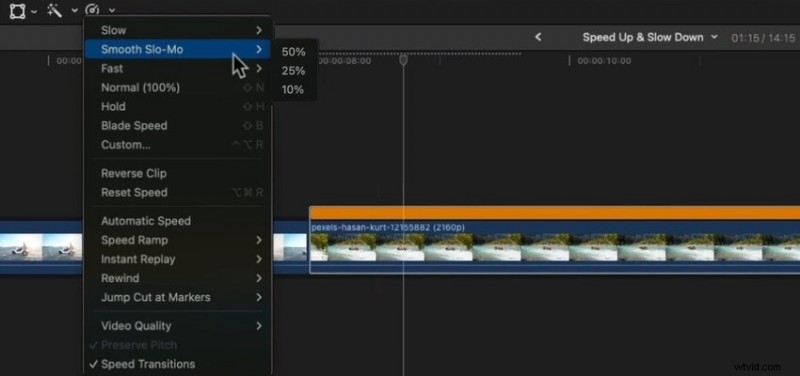This screenshot has height=376, width=800.
Task: Click the 00:00:10:00 ruler mark
Action: click(604, 61)
